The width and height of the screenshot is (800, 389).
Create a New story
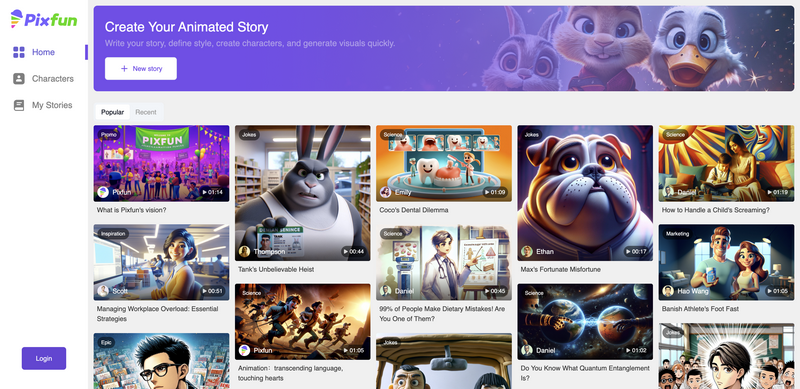(x=141, y=68)
